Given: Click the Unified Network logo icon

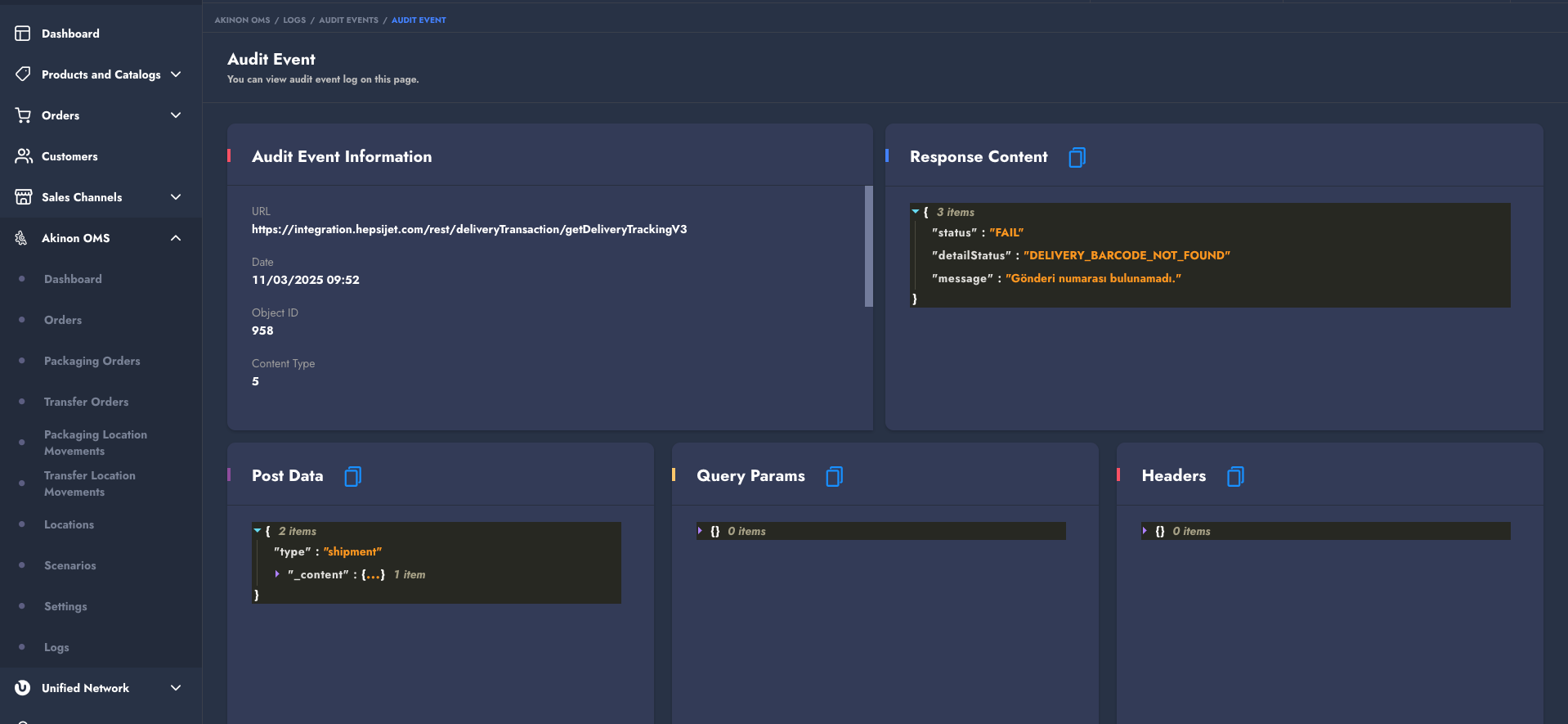Looking at the screenshot, I should pyautogui.click(x=23, y=688).
